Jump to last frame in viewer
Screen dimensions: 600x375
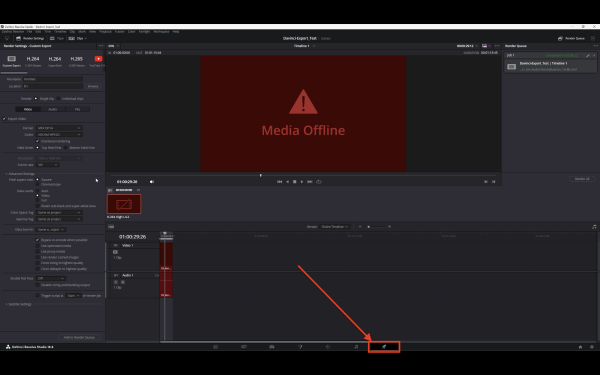pyautogui.click(x=310, y=182)
